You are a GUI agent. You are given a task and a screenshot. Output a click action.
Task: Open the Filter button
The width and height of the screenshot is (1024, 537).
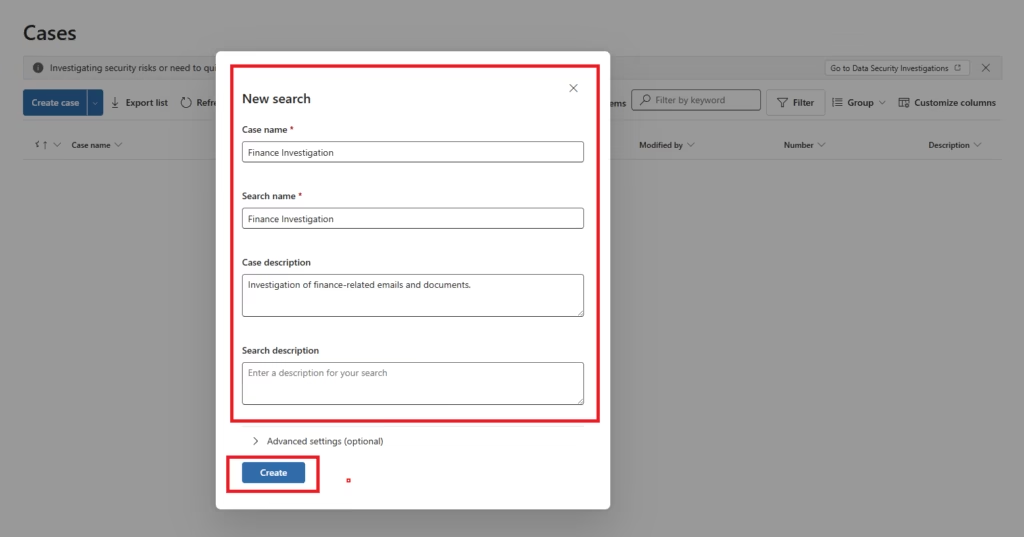795,103
